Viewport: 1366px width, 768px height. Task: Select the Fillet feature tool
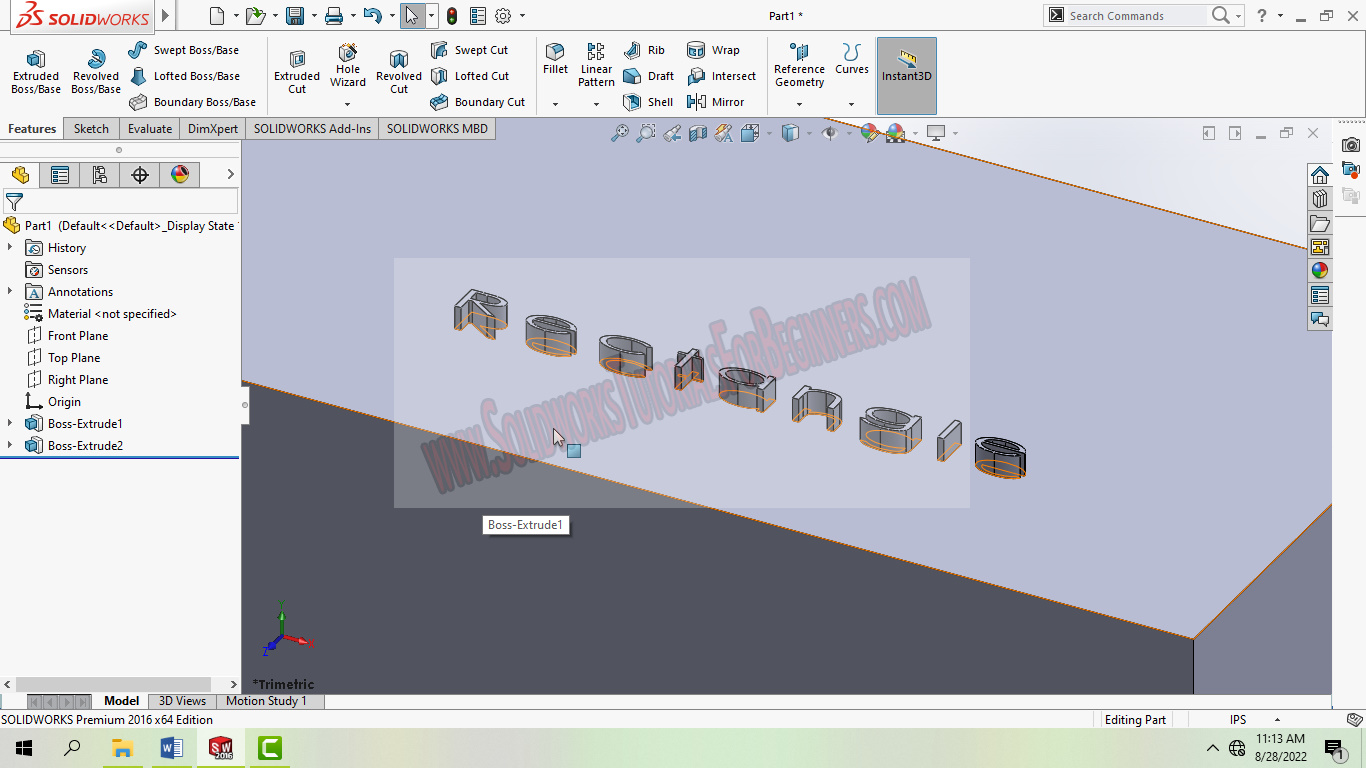click(555, 63)
